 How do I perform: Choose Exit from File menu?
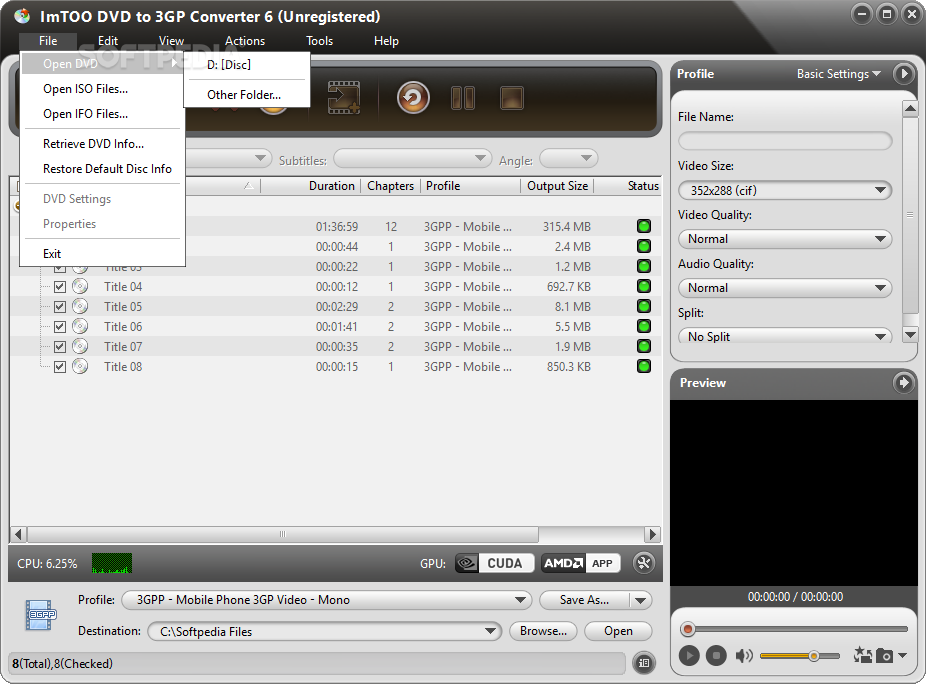103,254
